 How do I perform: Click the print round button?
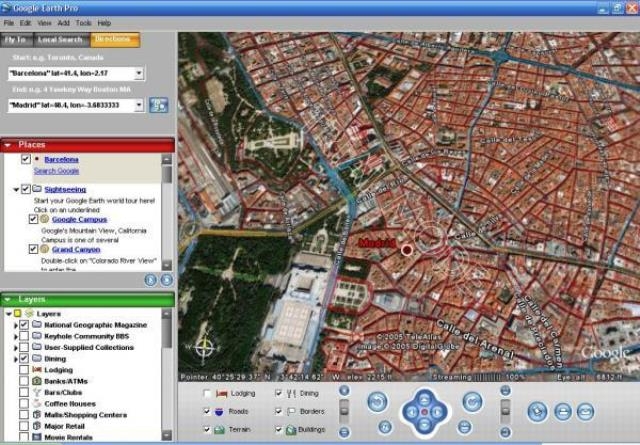click(563, 412)
